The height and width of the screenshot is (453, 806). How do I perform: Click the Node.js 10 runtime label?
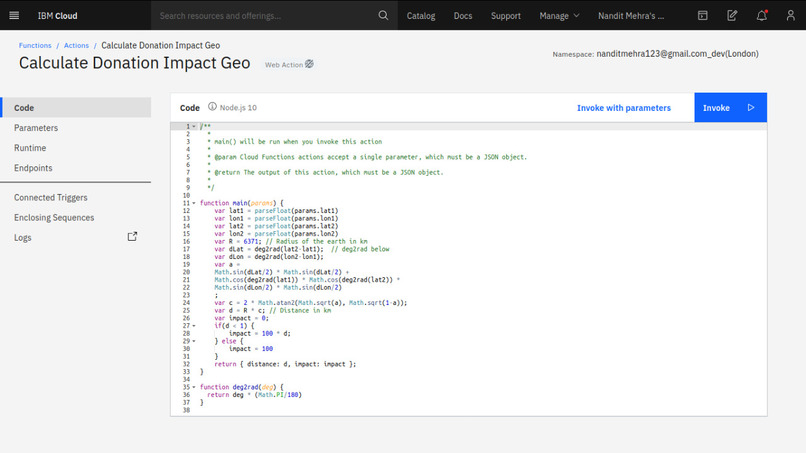[x=238, y=107]
